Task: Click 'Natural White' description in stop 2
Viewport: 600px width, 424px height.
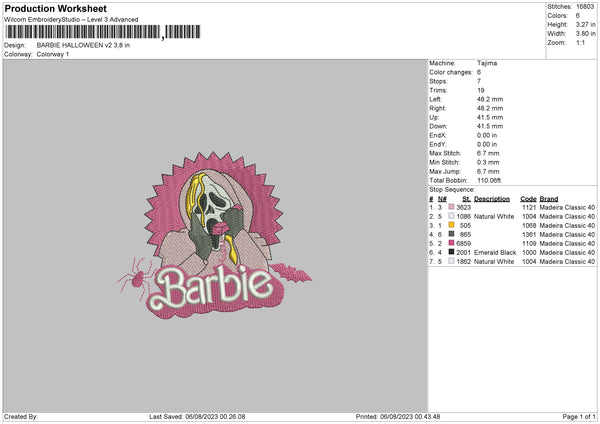Action: [494, 217]
